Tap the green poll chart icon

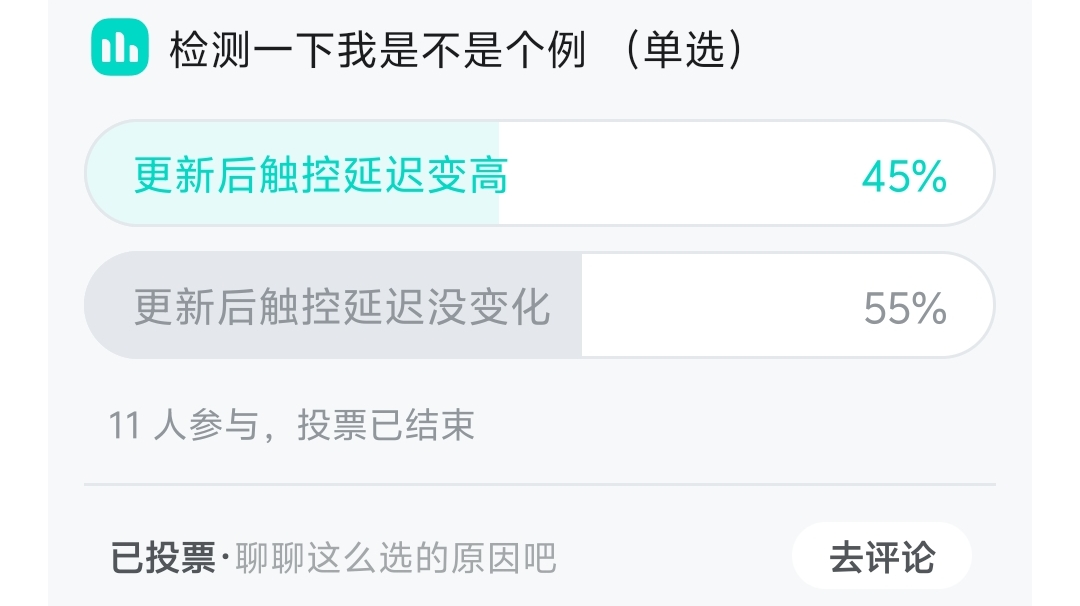coord(120,47)
